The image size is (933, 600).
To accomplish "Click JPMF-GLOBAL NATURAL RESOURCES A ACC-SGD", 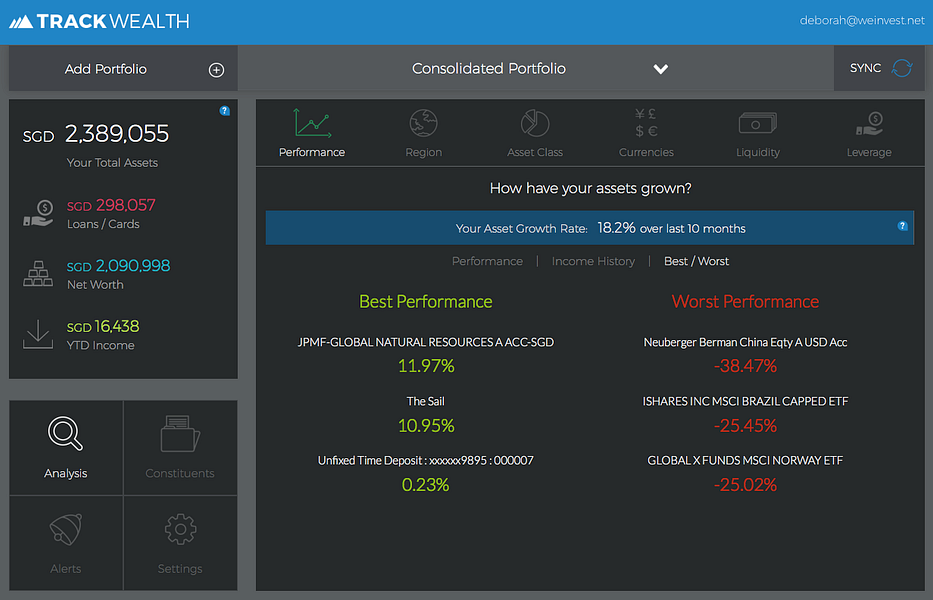I will tap(426, 342).
